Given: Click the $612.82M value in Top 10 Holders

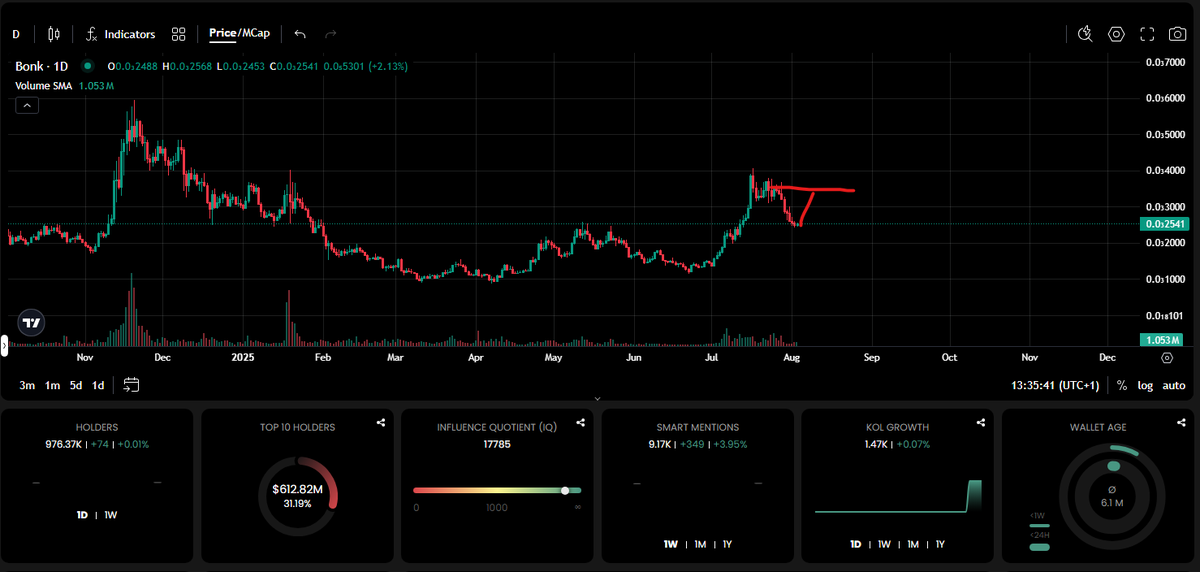Looking at the screenshot, I should point(297,489).
